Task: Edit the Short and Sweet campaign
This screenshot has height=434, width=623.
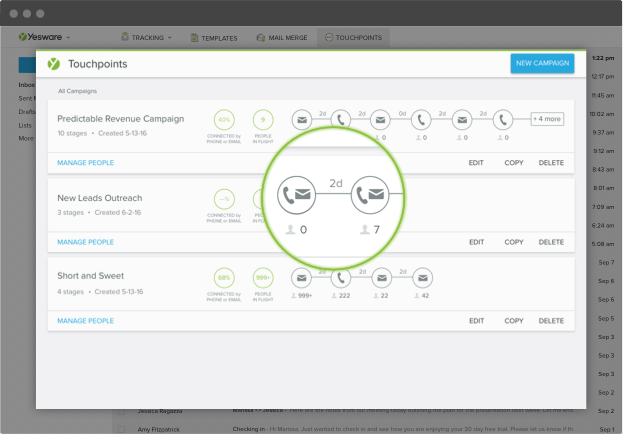Action: [476, 321]
